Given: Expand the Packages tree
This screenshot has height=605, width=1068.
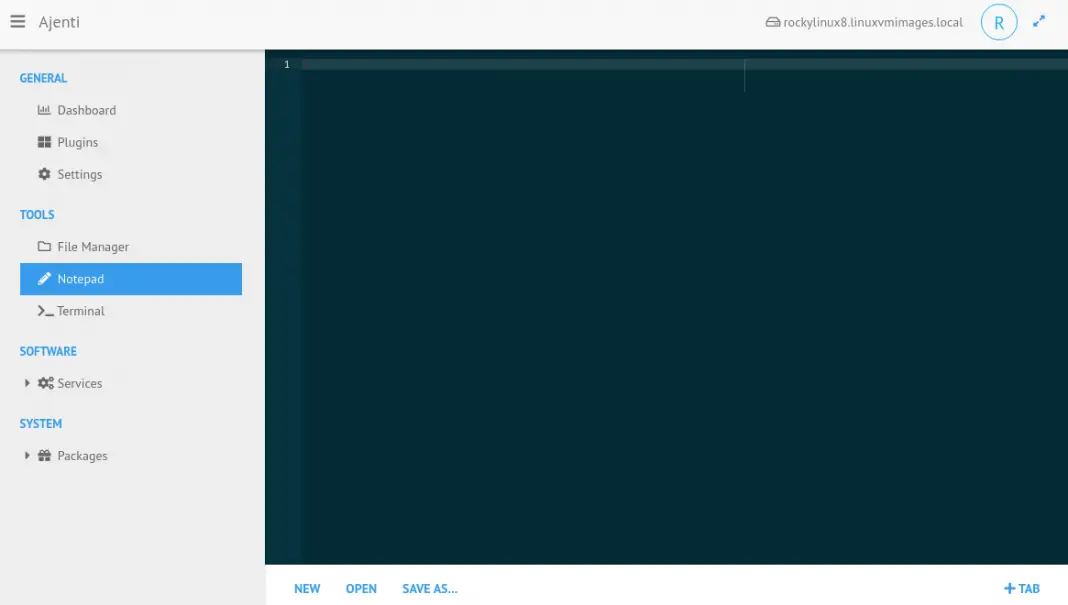Looking at the screenshot, I should click(x=26, y=455).
